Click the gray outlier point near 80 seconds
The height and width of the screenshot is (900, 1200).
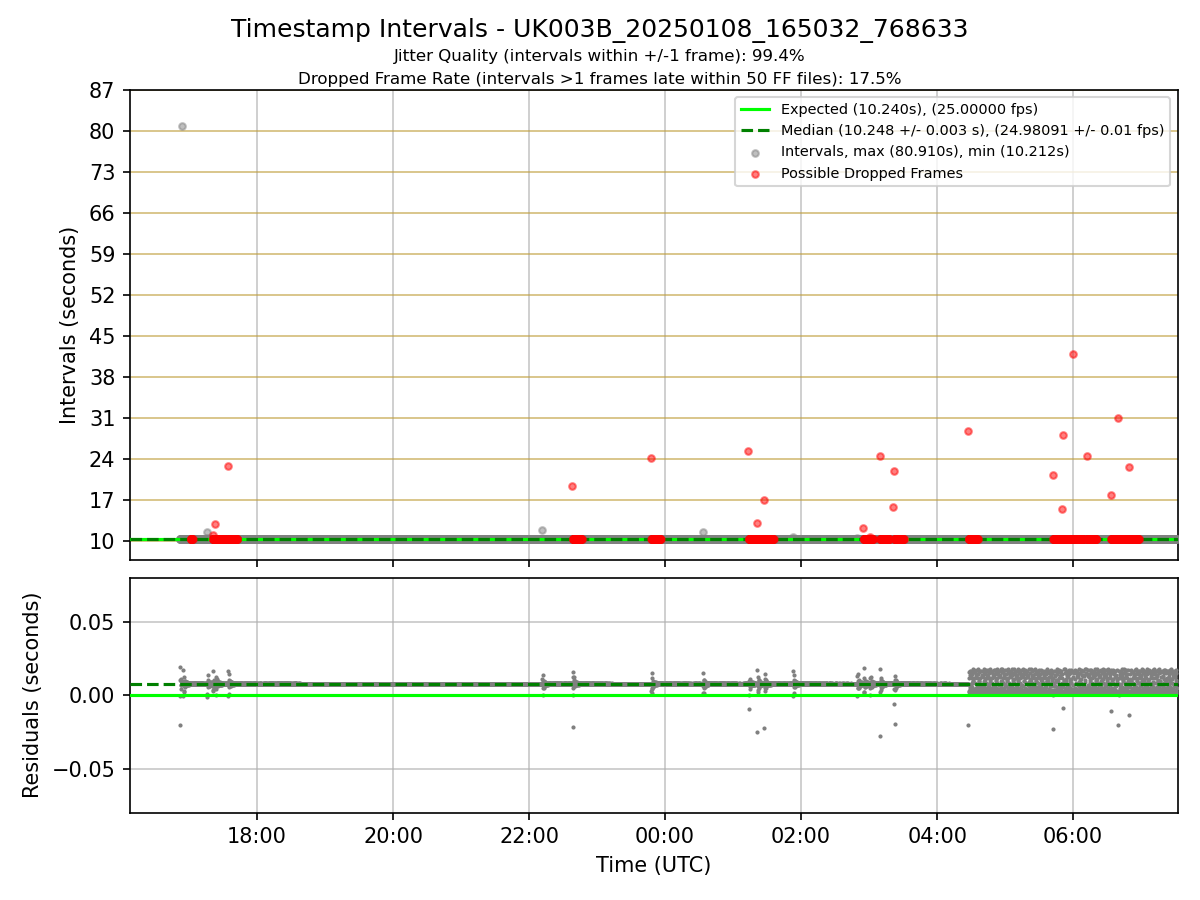pos(182,126)
